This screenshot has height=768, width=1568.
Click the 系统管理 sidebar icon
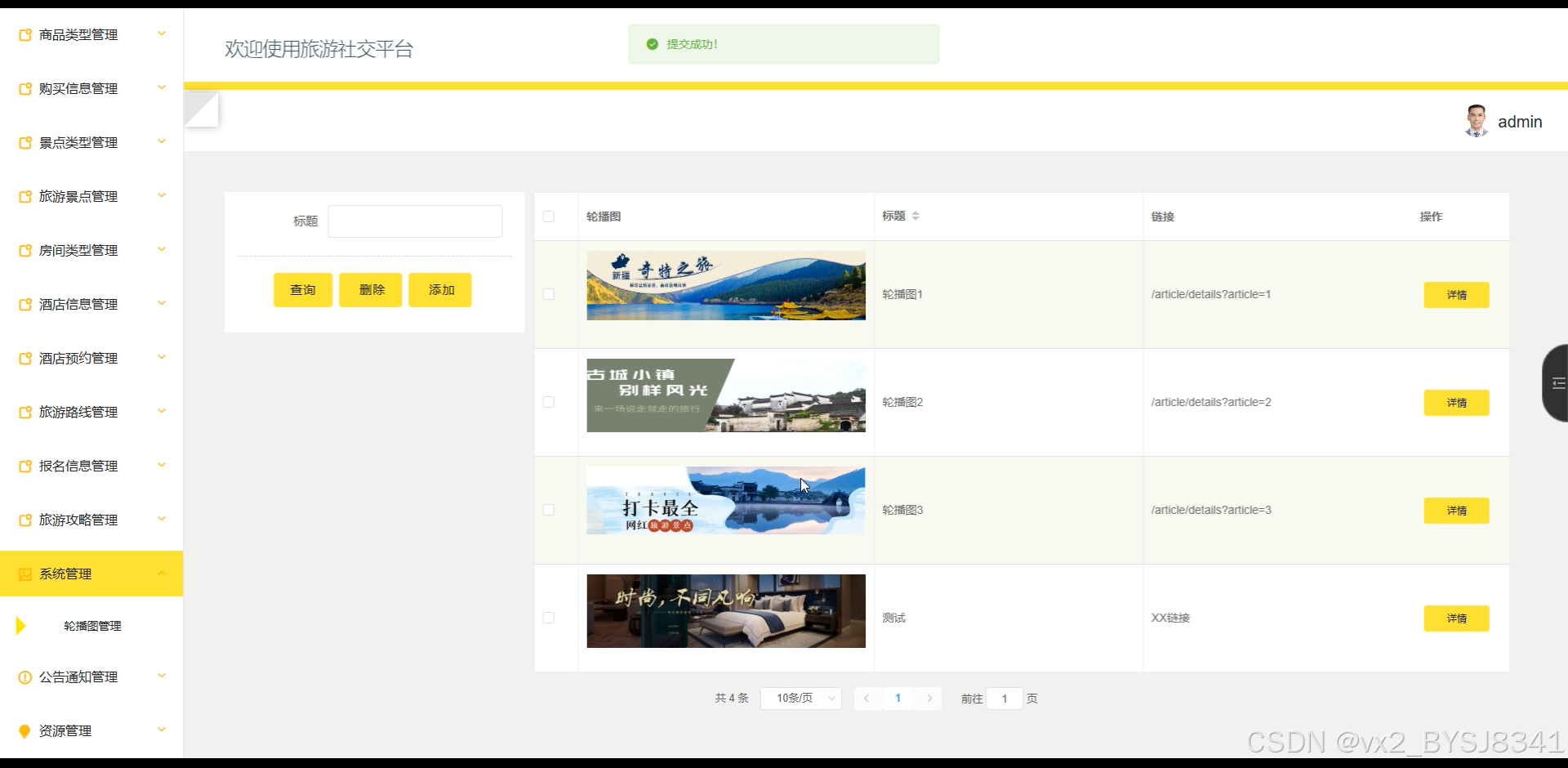click(25, 574)
